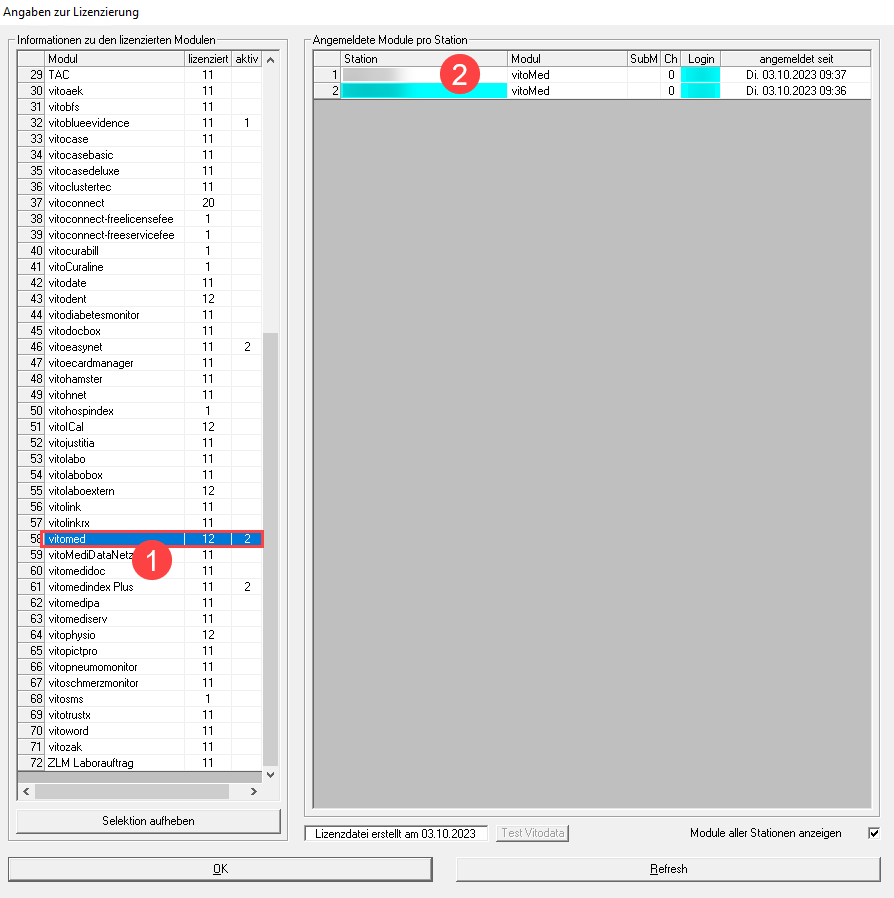This screenshot has height=898, width=894.
Task: Select the 'vitomedidoc' module row
Action: (x=140, y=571)
